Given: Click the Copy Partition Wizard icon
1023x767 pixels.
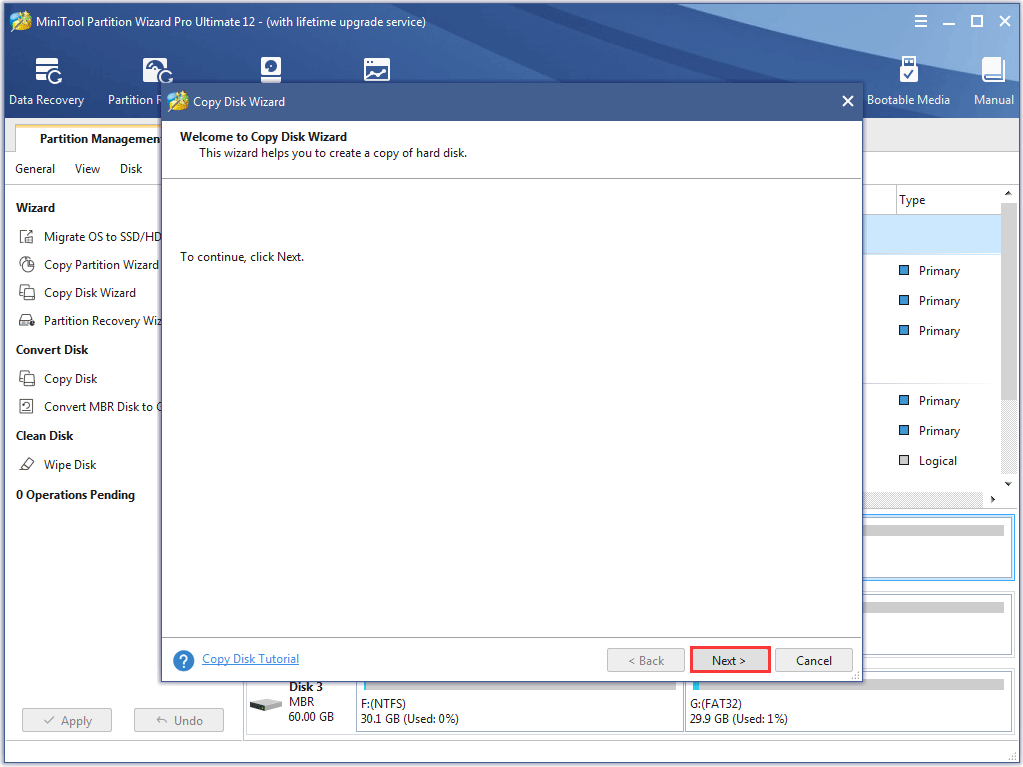Looking at the screenshot, I should [26, 264].
